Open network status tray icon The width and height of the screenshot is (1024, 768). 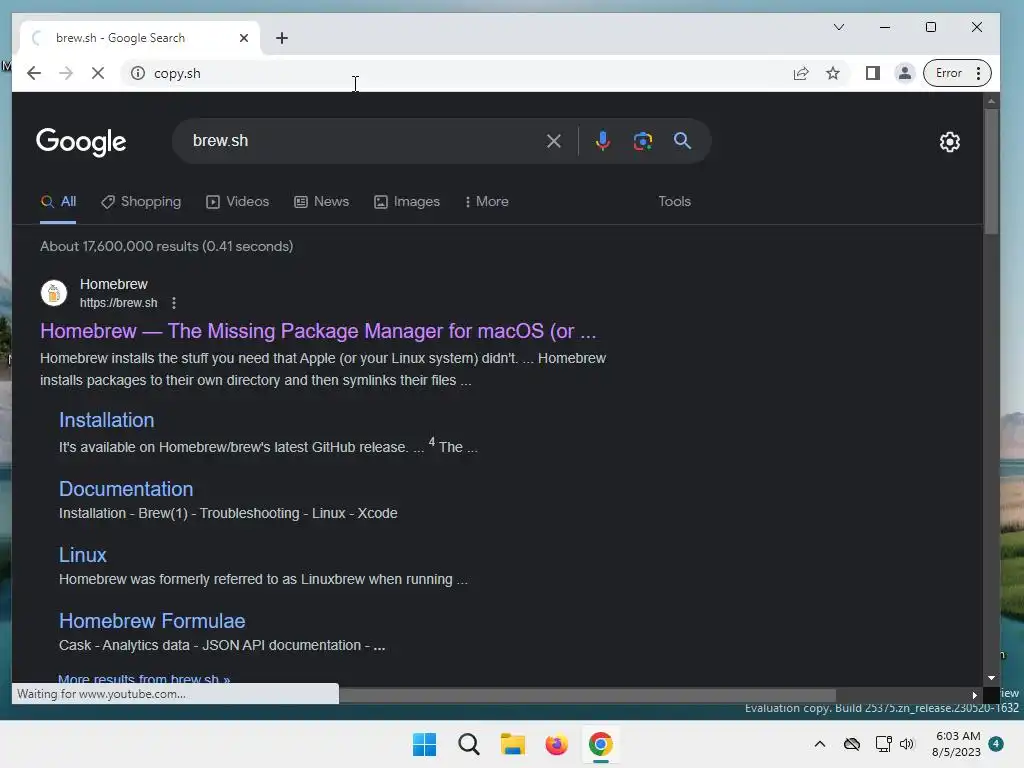883,744
